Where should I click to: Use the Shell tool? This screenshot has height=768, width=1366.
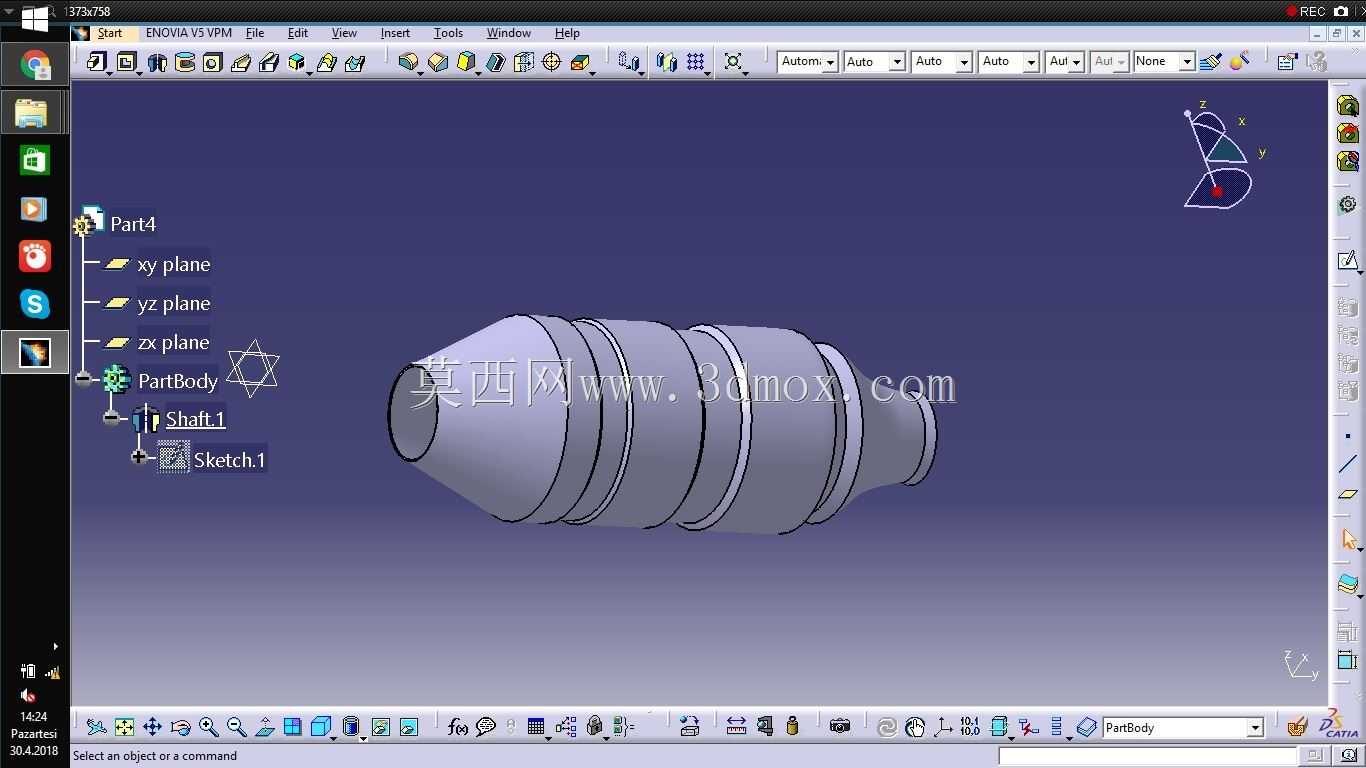pyautogui.click(x=495, y=62)
